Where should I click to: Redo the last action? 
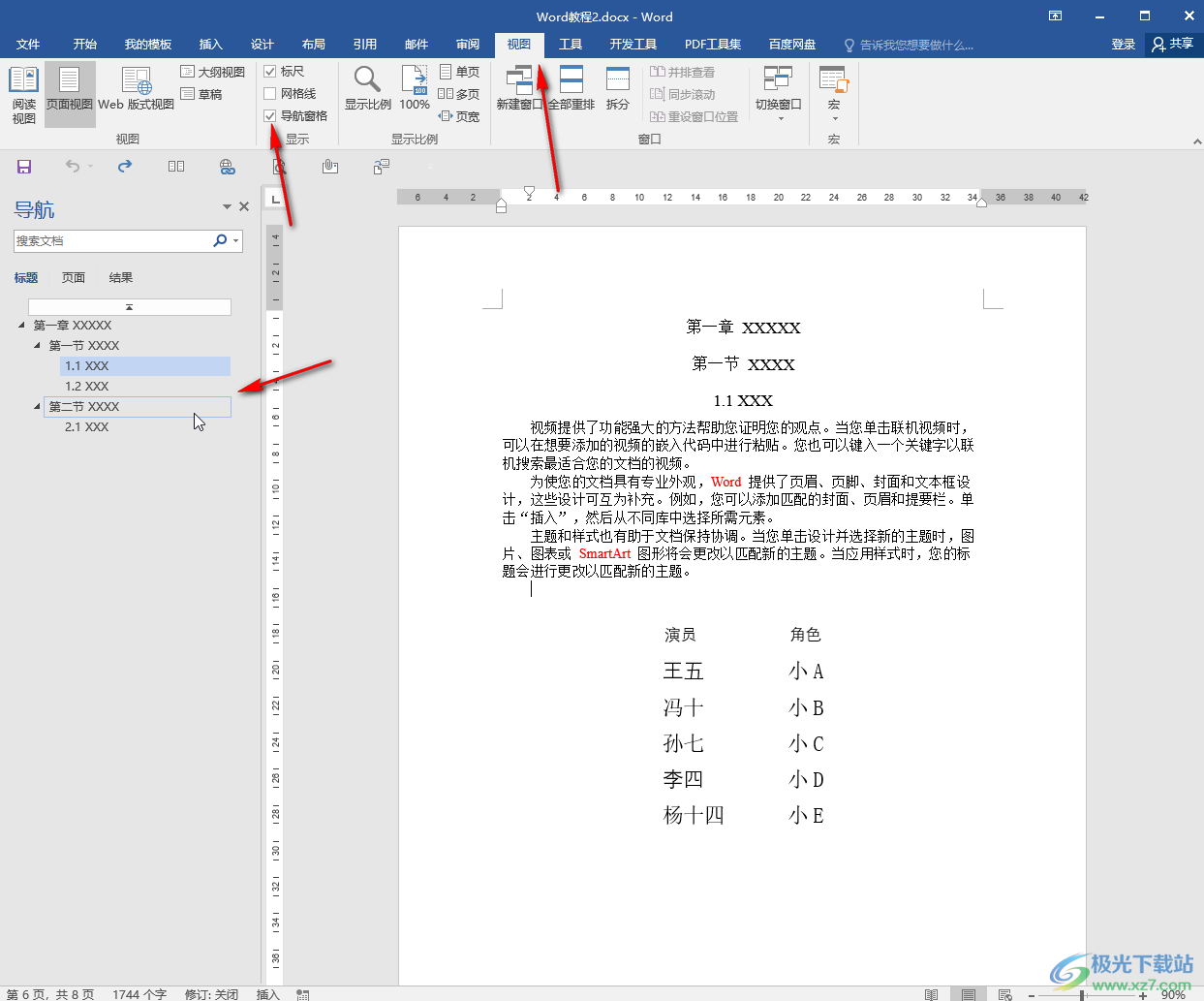[125, 167]
